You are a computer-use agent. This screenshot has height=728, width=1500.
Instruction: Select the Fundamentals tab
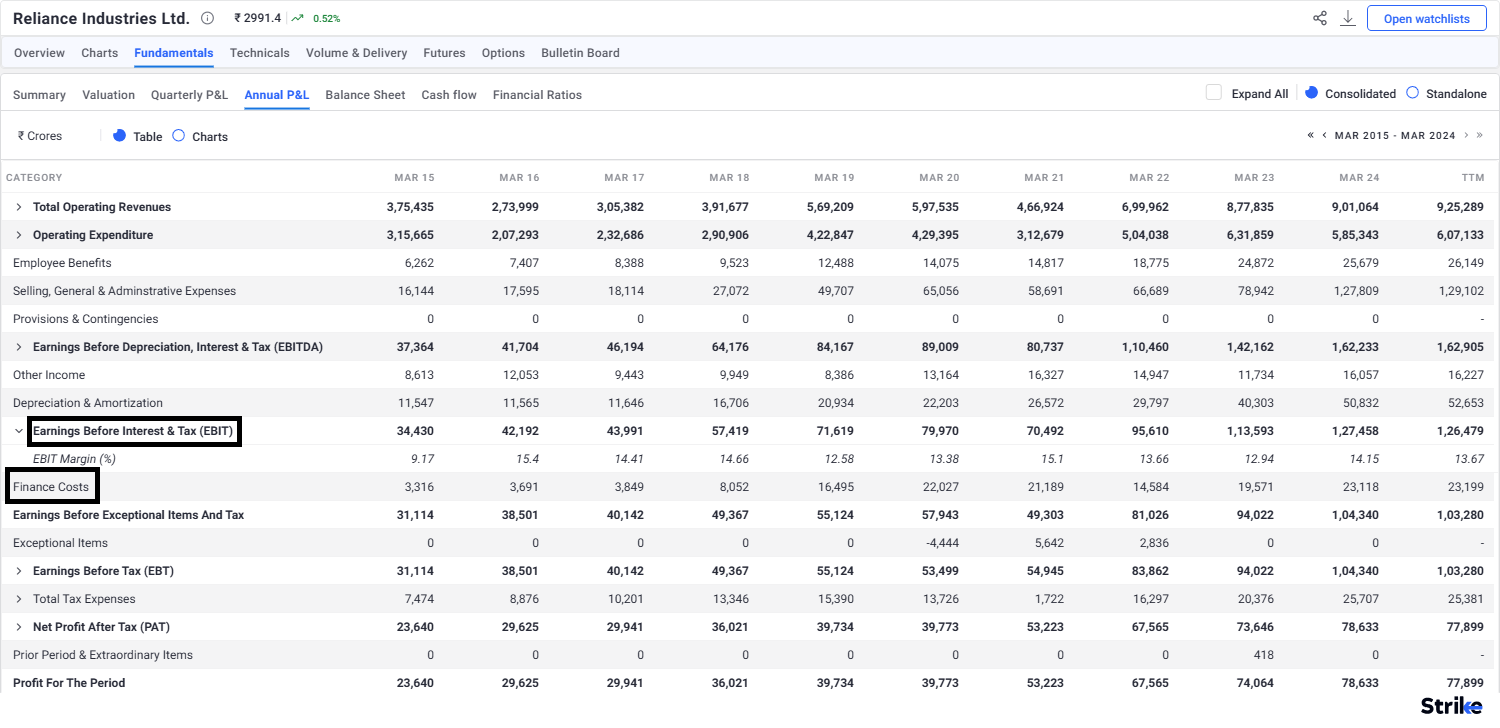click(x=174, y=53)
